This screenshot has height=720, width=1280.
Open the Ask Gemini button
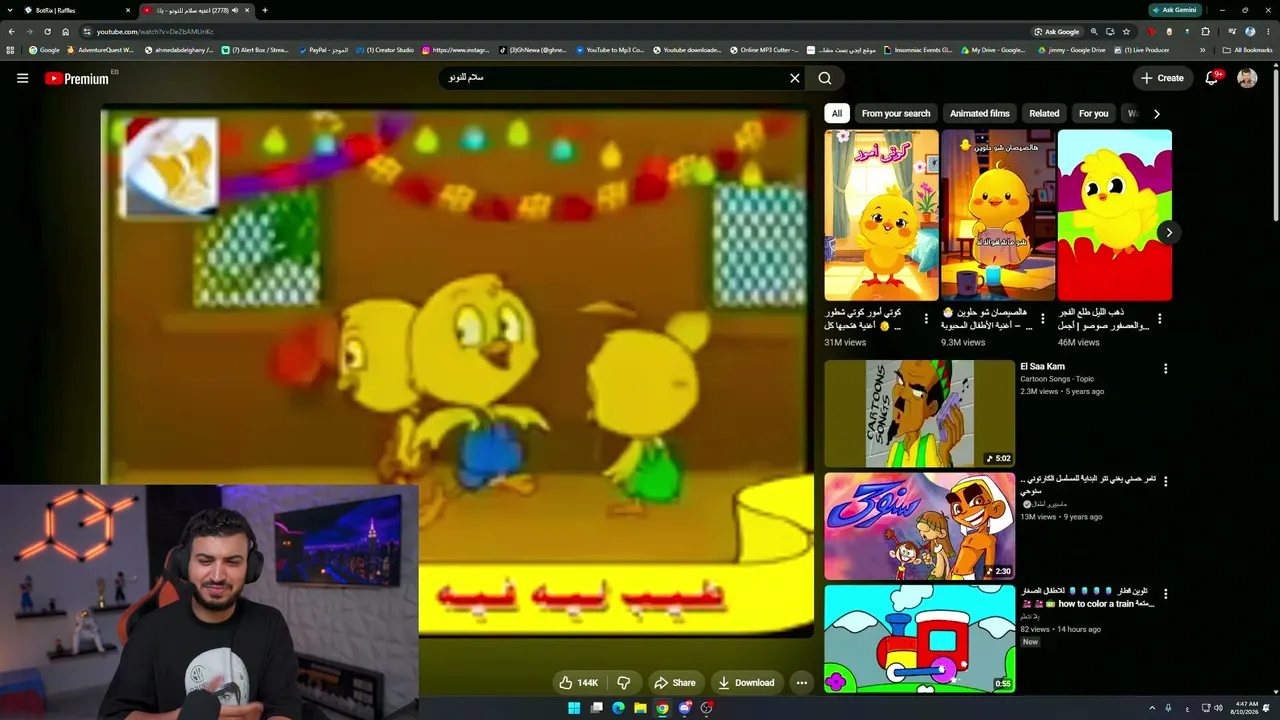pos(1175,10)
